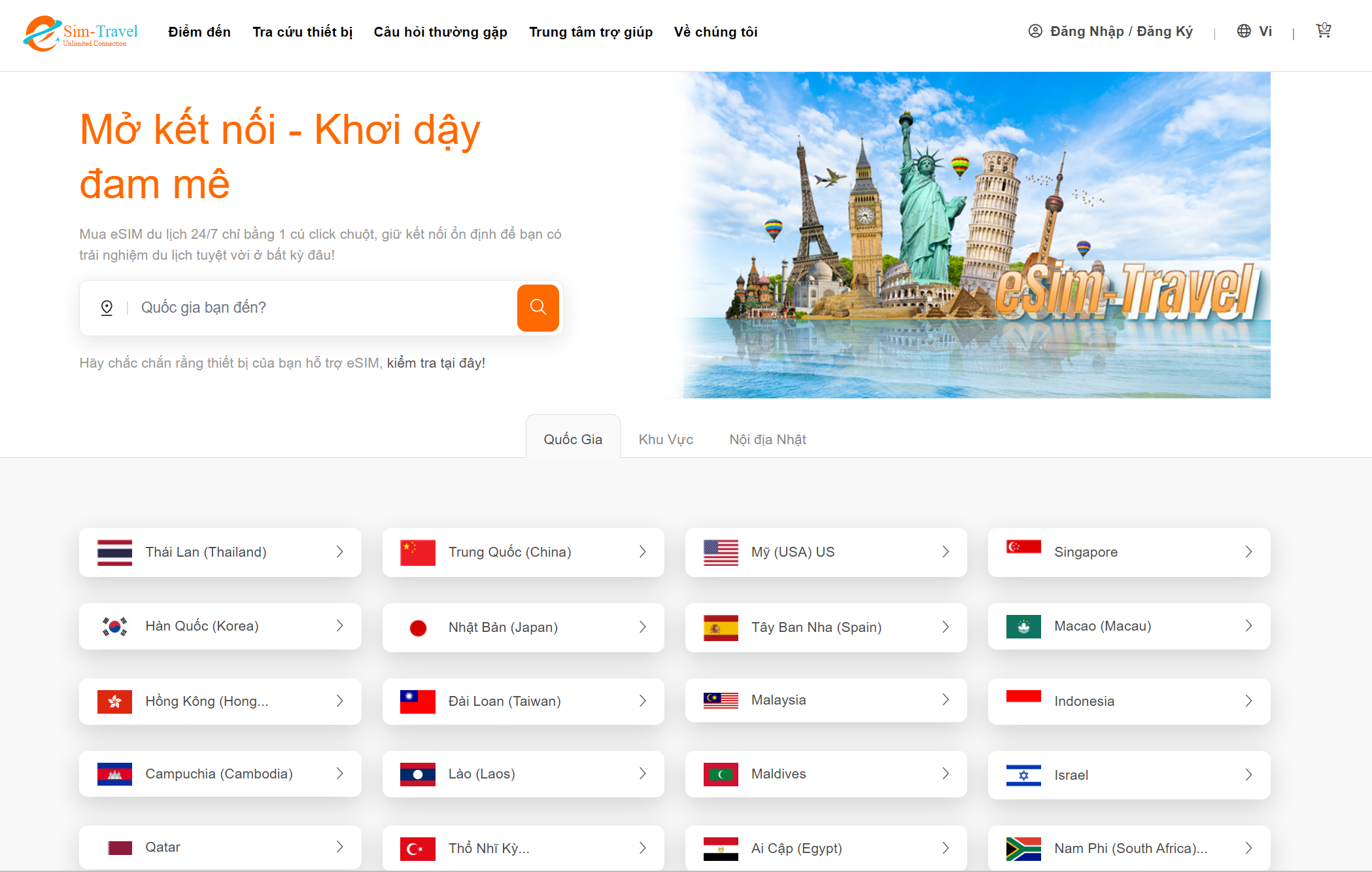This screenshot has width=1372, height=872.
Task: Open the Indonesia country card
Action: [1129, 701]
